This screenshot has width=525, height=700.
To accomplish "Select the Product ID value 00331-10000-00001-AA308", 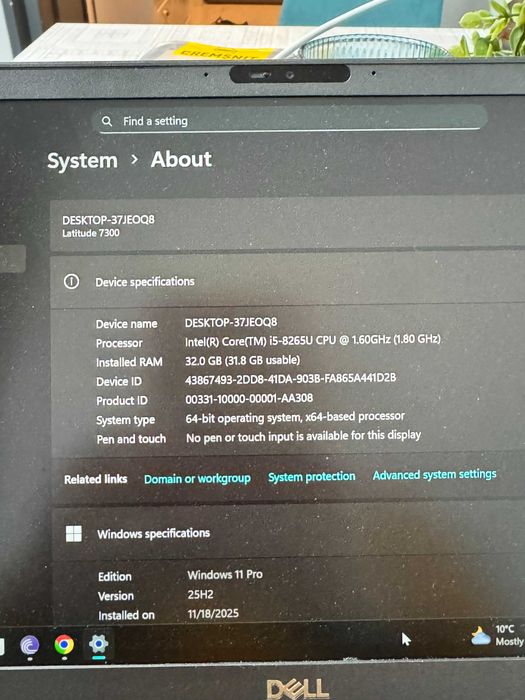I will tap(249, 398).
